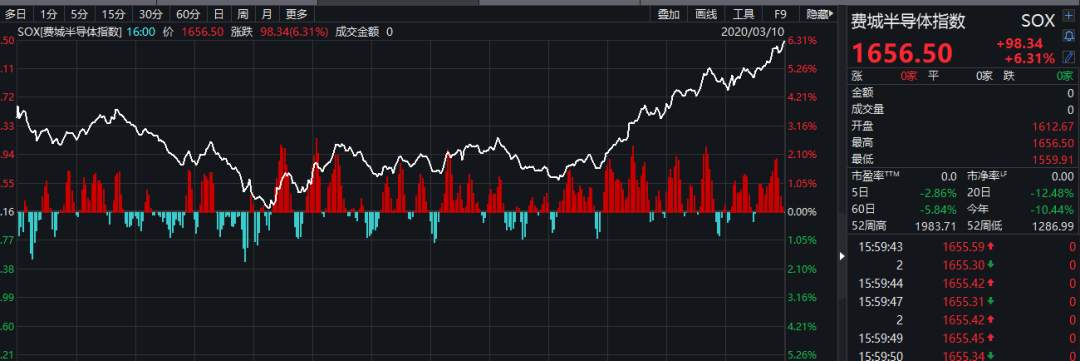Screen dimensions: 1080x361
Task: Open the 工具 tools menu
Action: click(x=743, y=14)
